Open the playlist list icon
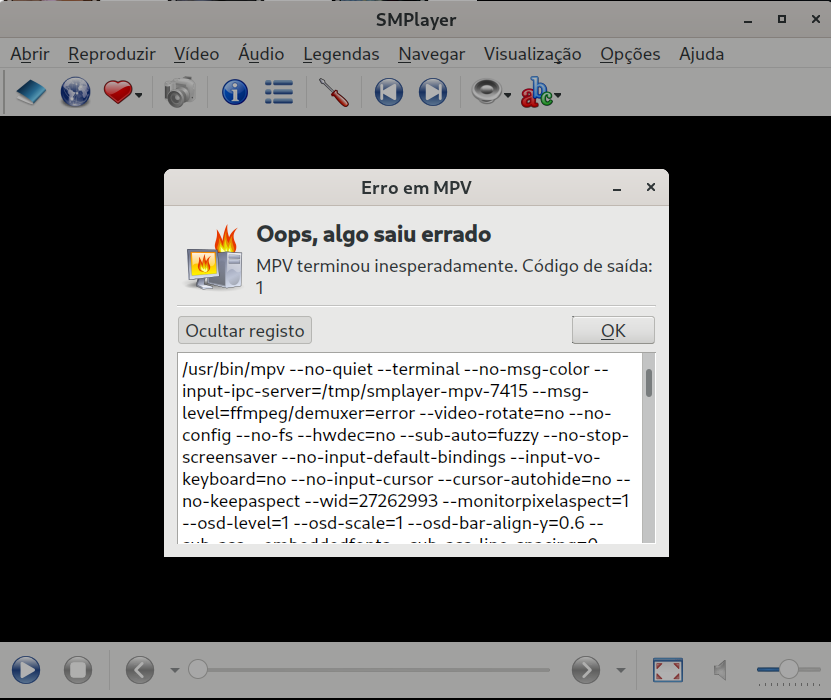Viewport: 831px width, 700px height. coord(279,93)
